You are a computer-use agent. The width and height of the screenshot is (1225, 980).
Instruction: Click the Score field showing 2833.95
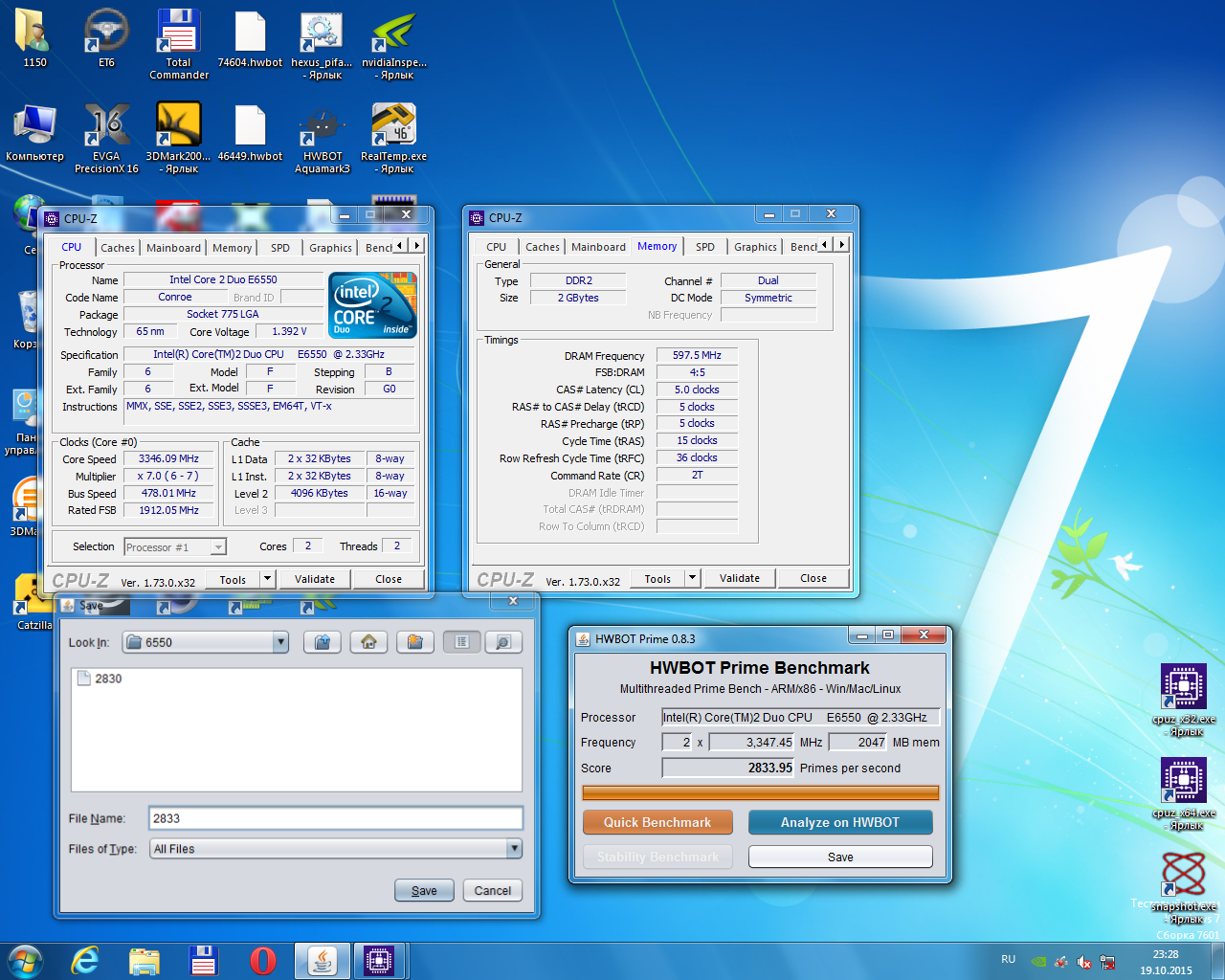click(x=728, y=768)
